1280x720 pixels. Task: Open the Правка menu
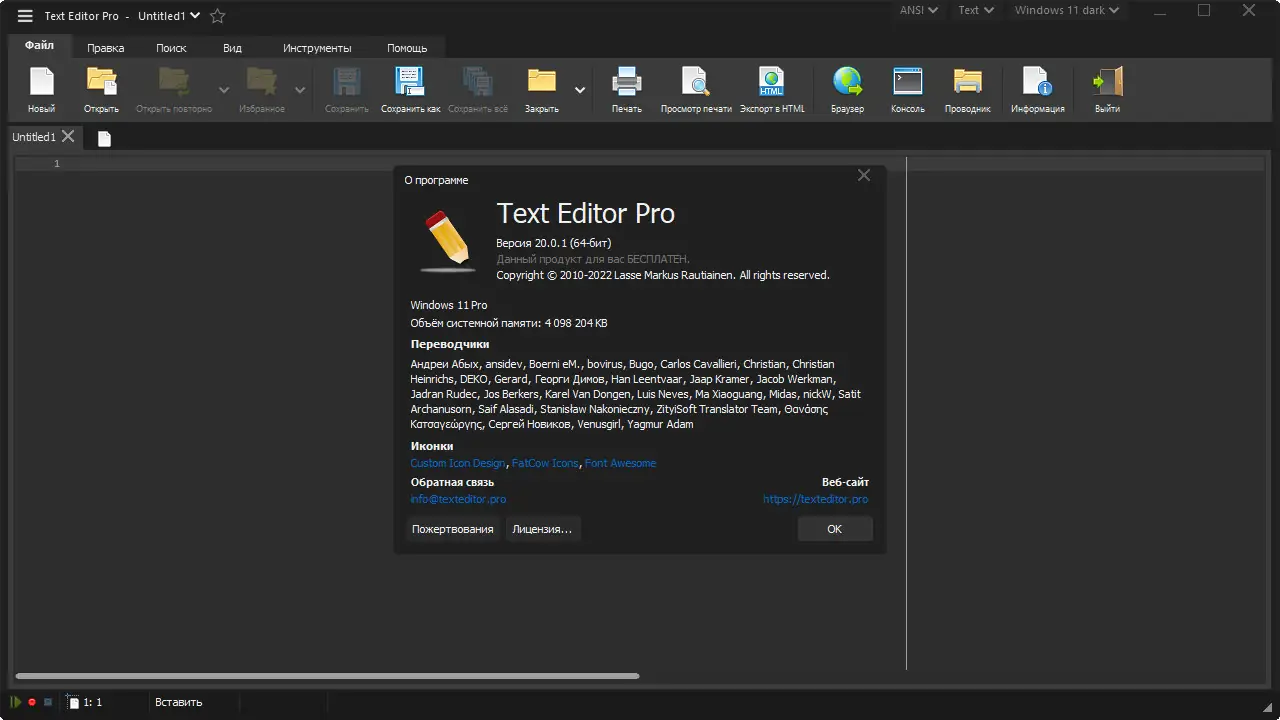pos(105,47)
